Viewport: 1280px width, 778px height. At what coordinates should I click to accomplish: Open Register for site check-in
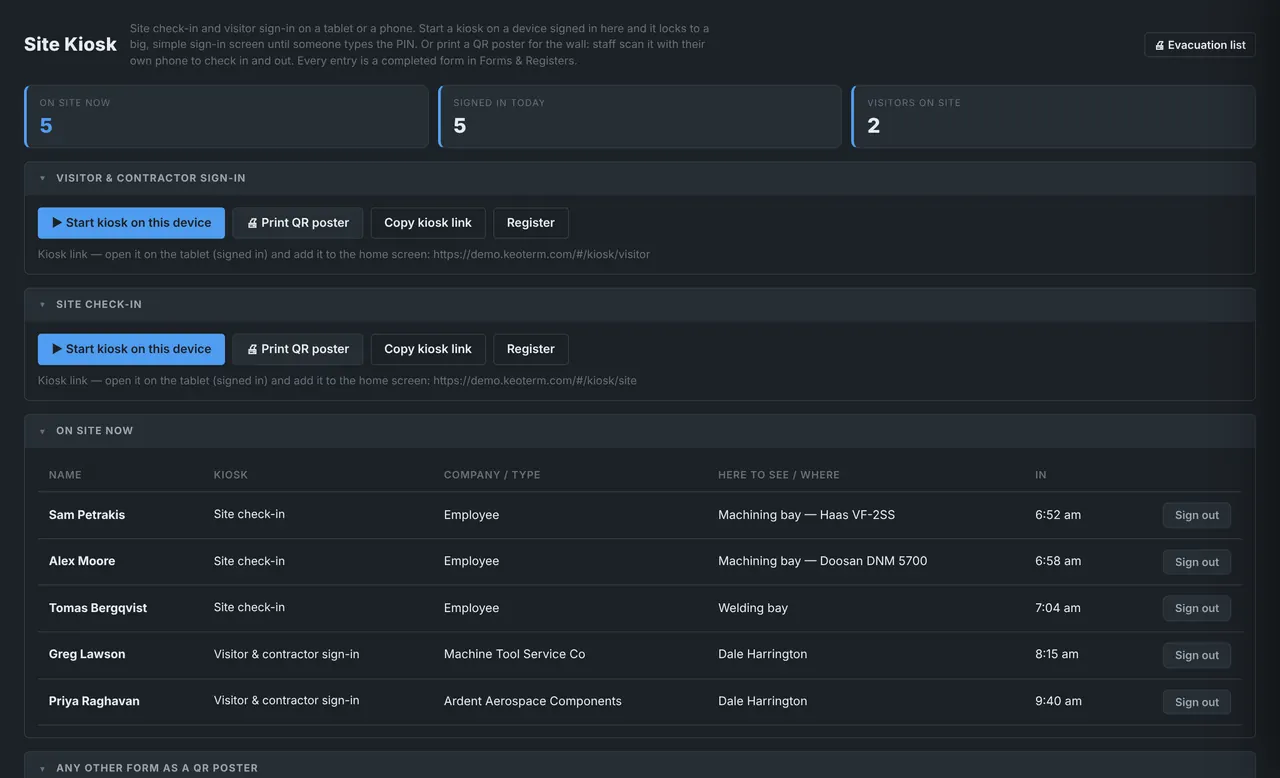[531, 349]
